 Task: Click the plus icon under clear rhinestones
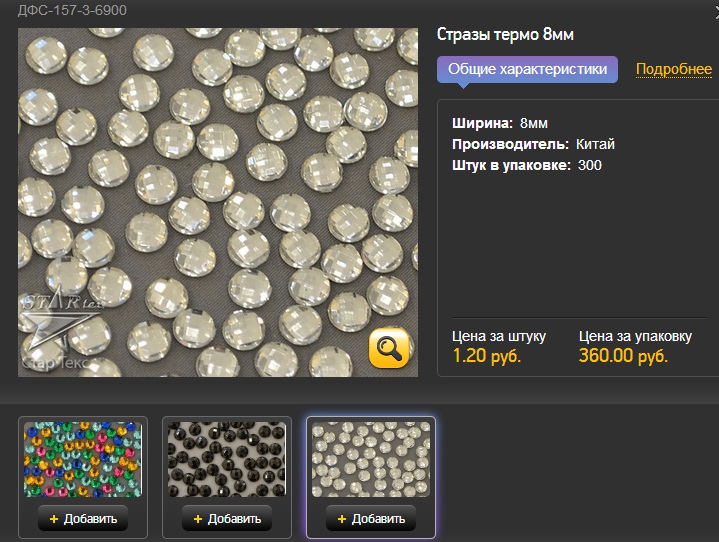coord(342,519)
